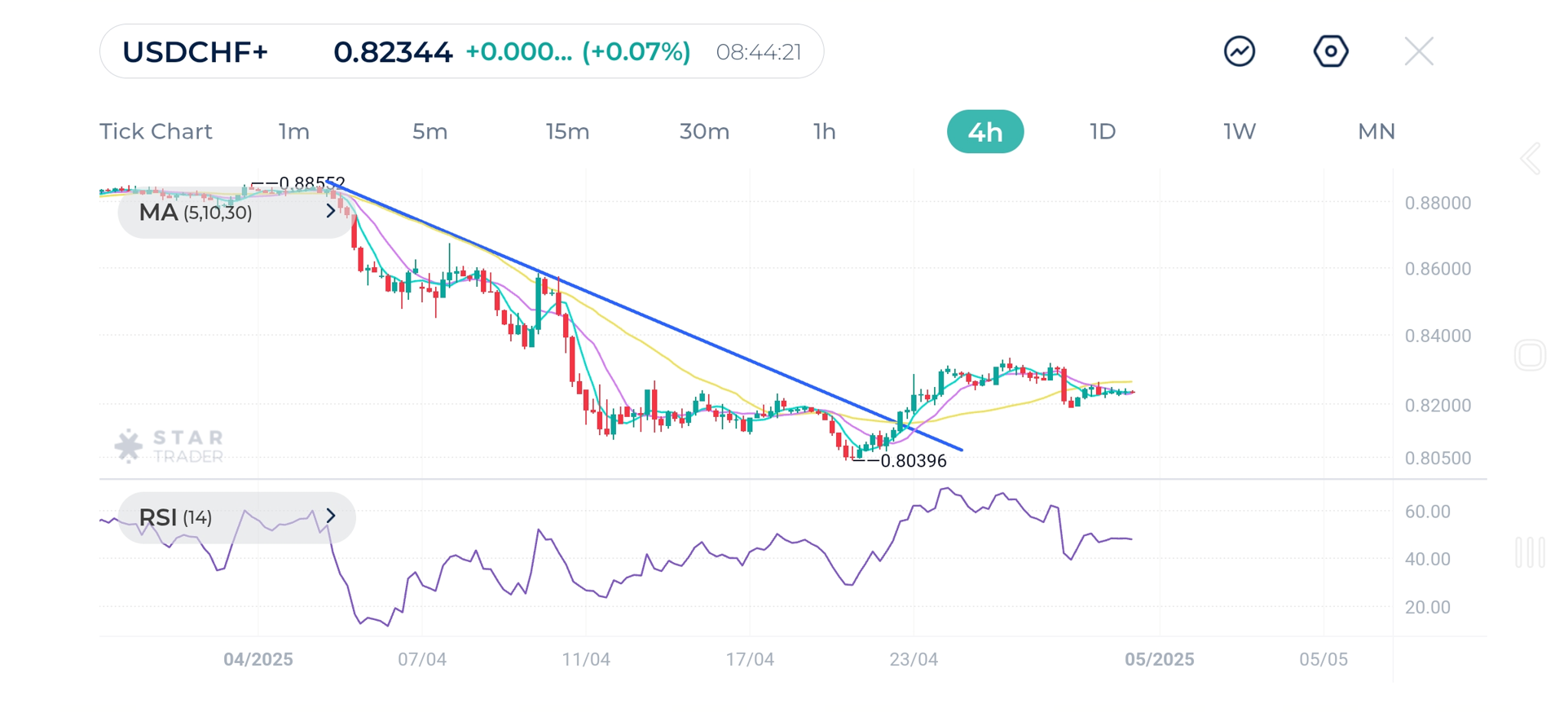Collapse the chart using the right-edge chevron

point(1531,160)
